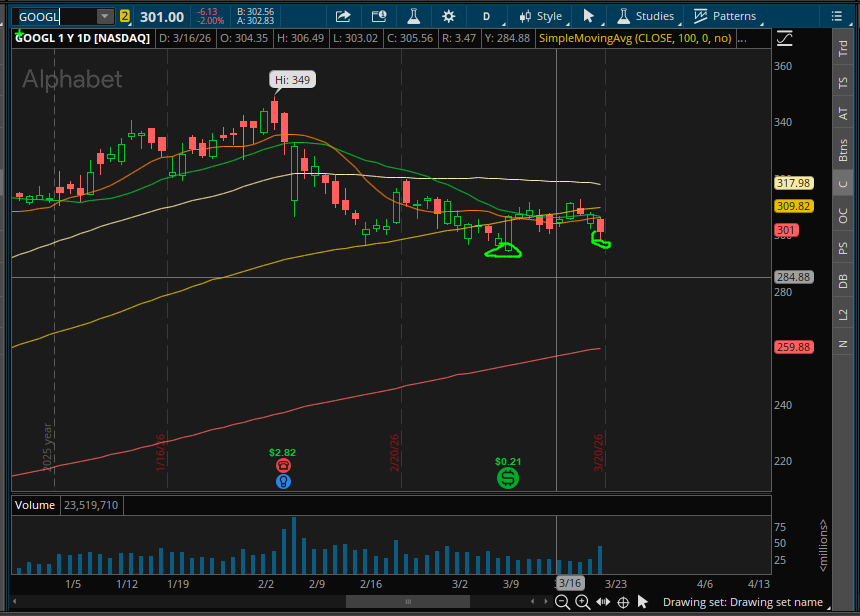Open the Studies menu
This screenshot has height=616, width=860.
point(647,16)
